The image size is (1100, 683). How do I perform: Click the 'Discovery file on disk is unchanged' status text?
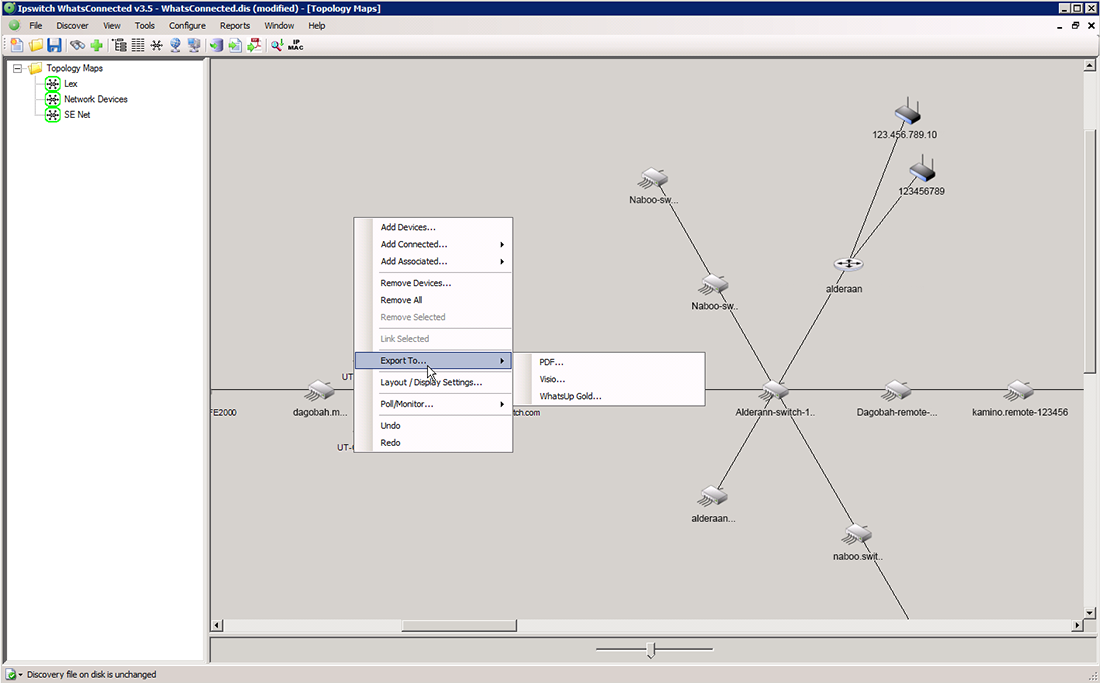(91, 675)
